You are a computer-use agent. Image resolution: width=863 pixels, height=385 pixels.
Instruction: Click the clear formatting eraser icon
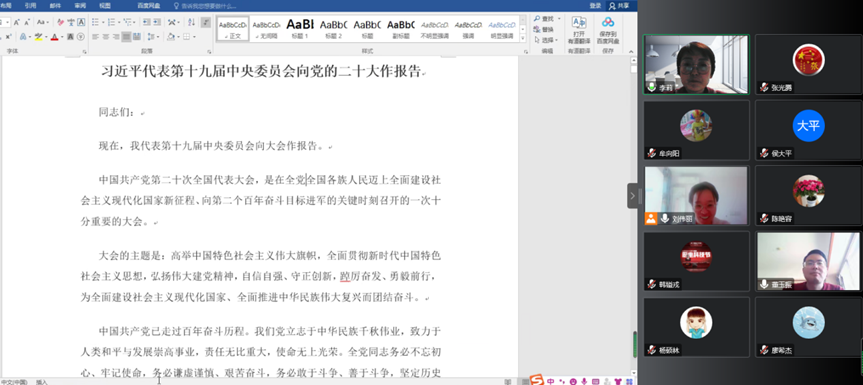61,22
